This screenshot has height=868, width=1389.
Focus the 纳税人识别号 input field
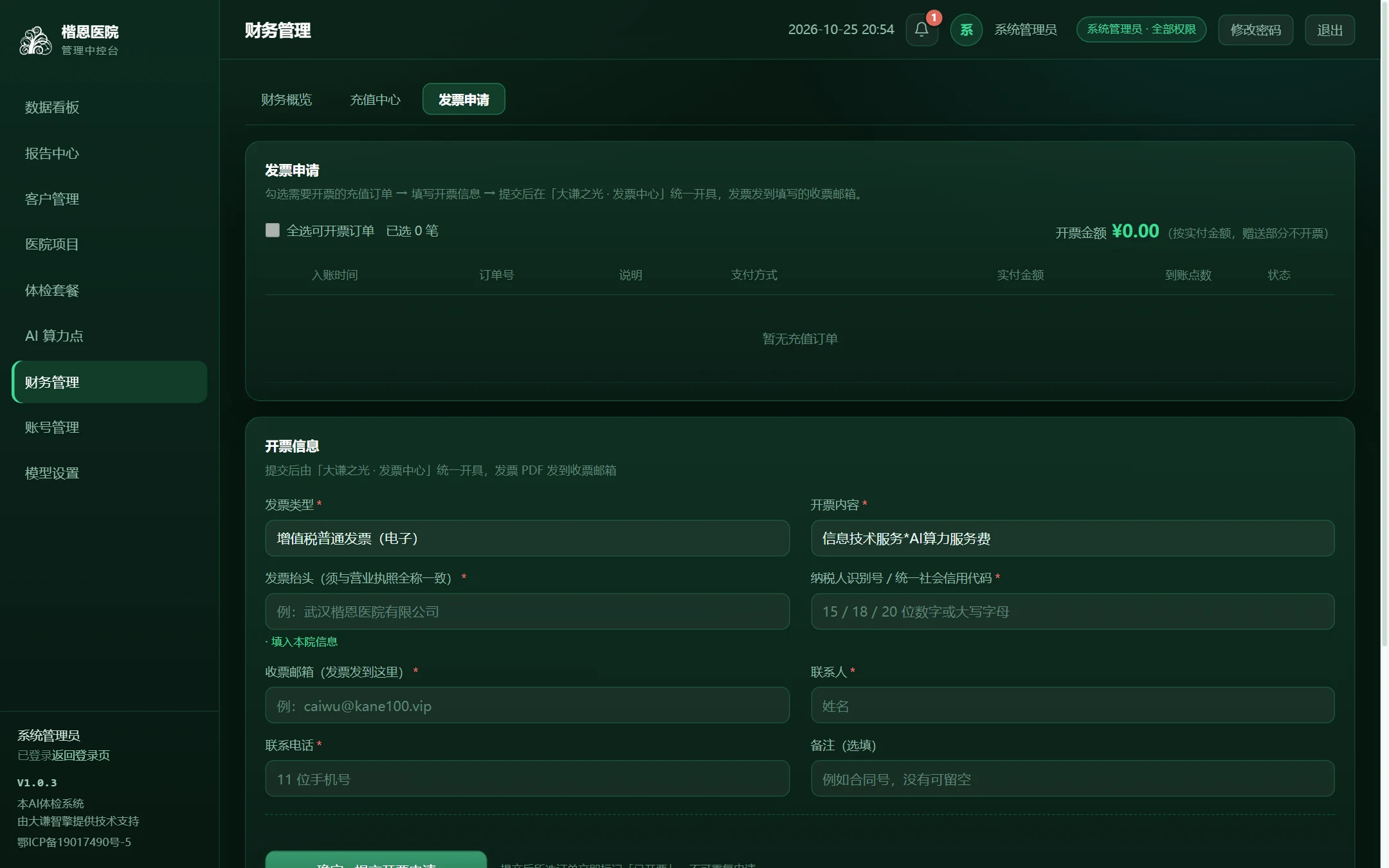(x=1073, y=611)
